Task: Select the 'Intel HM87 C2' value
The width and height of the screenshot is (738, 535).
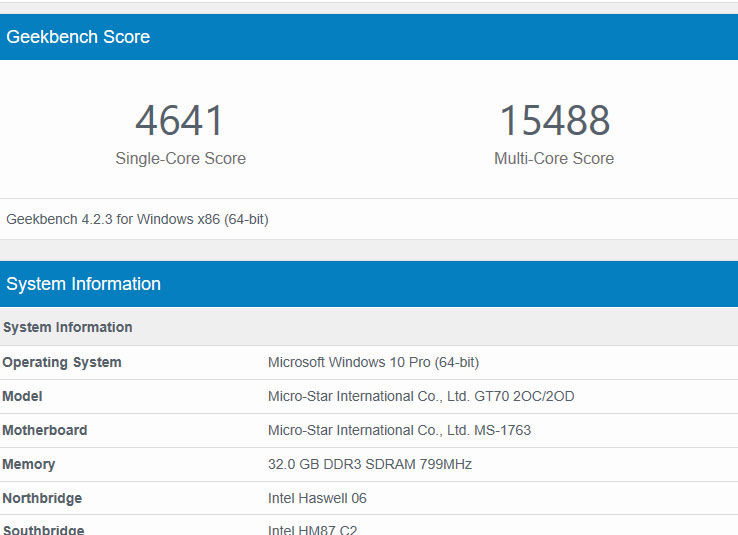Action: pyautogui.click(x=313, y=529)
